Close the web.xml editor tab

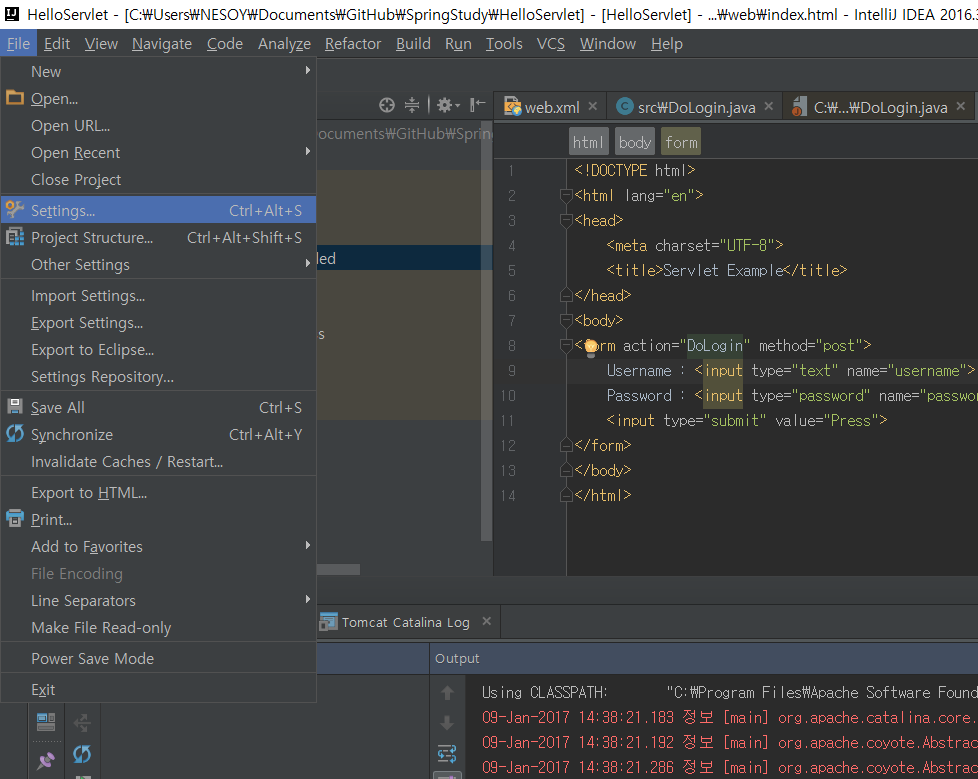pyautogui.click(x=593, y=107)
